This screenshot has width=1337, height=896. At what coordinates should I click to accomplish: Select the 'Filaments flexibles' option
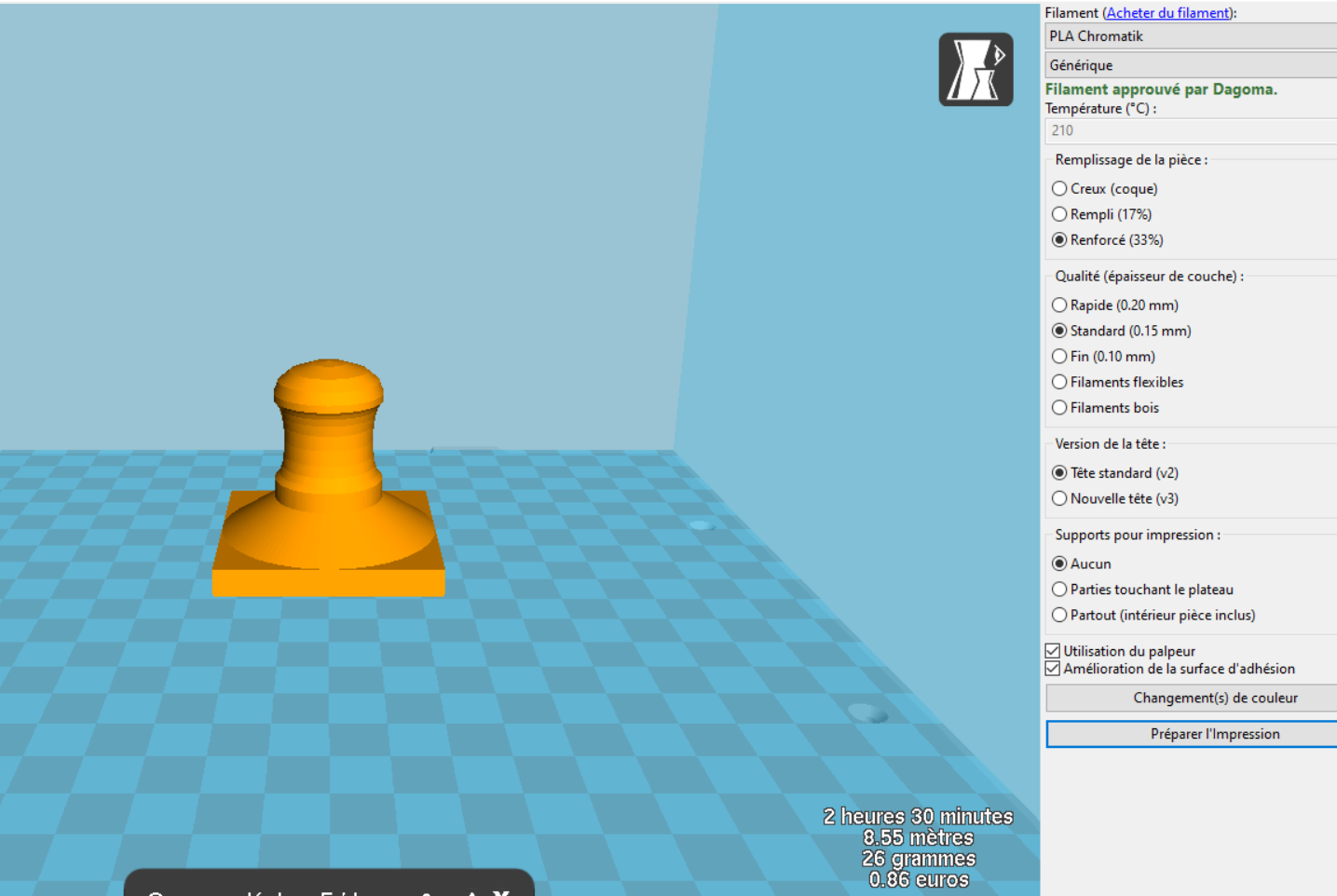1059,382
